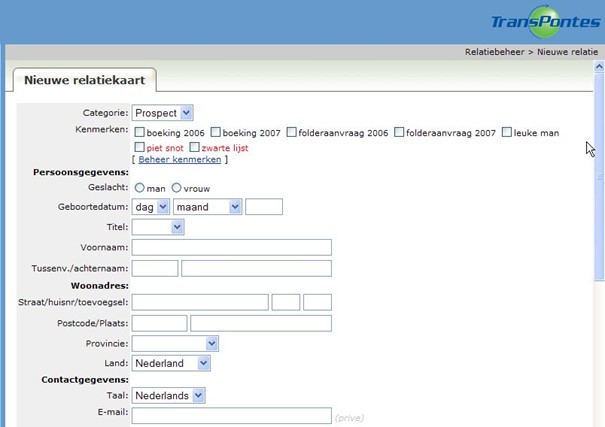The height and width of the screenshot is (427, 605).
Task: Choose the 'vrouw' gender option
Action: (x=177, y=188)
